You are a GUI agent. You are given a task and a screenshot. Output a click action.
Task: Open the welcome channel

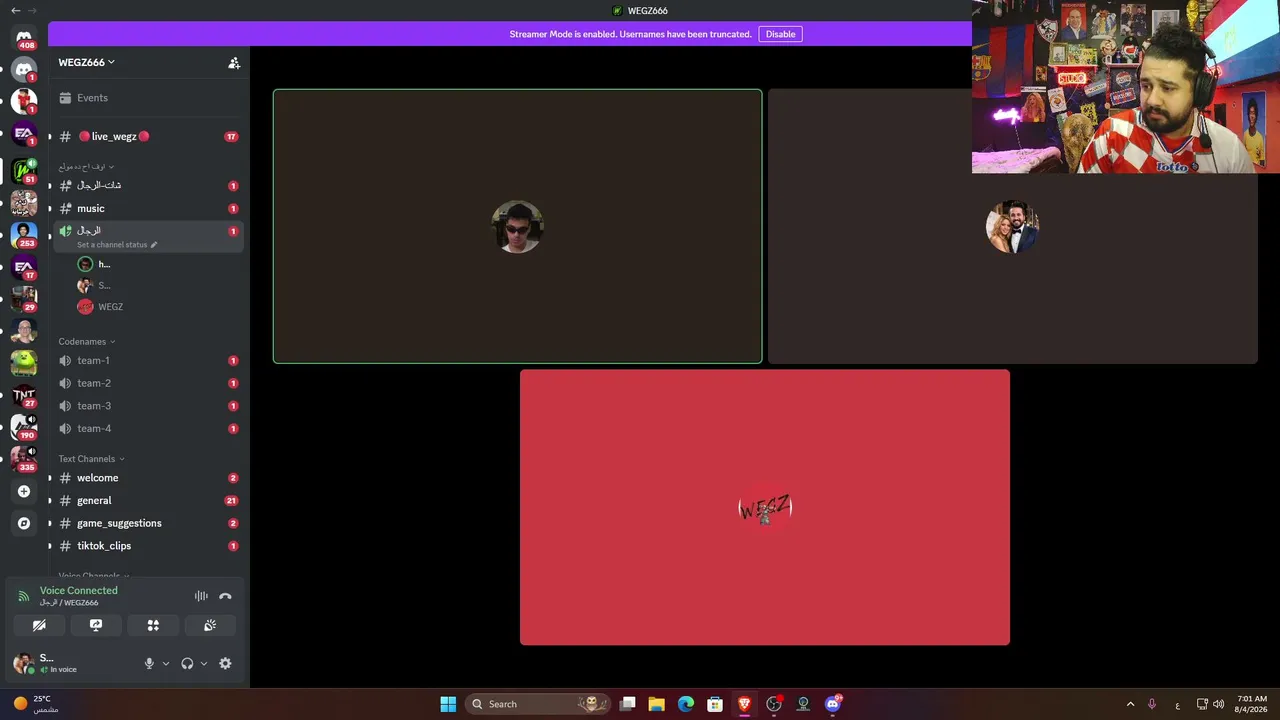[x=147, y=478]
